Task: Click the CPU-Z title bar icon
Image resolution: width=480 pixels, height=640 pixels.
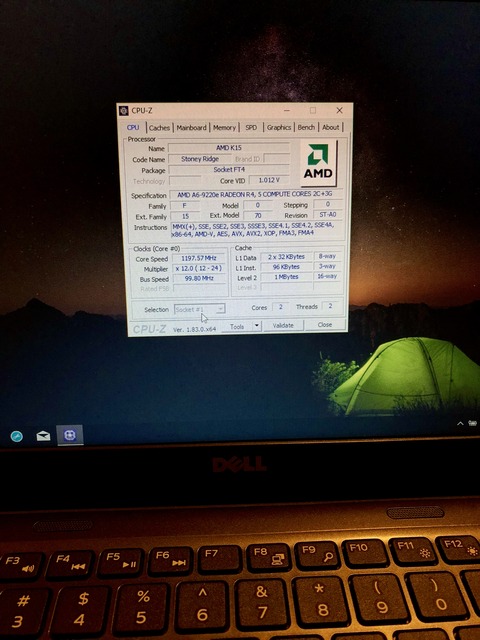Action: tap(123, 110)
